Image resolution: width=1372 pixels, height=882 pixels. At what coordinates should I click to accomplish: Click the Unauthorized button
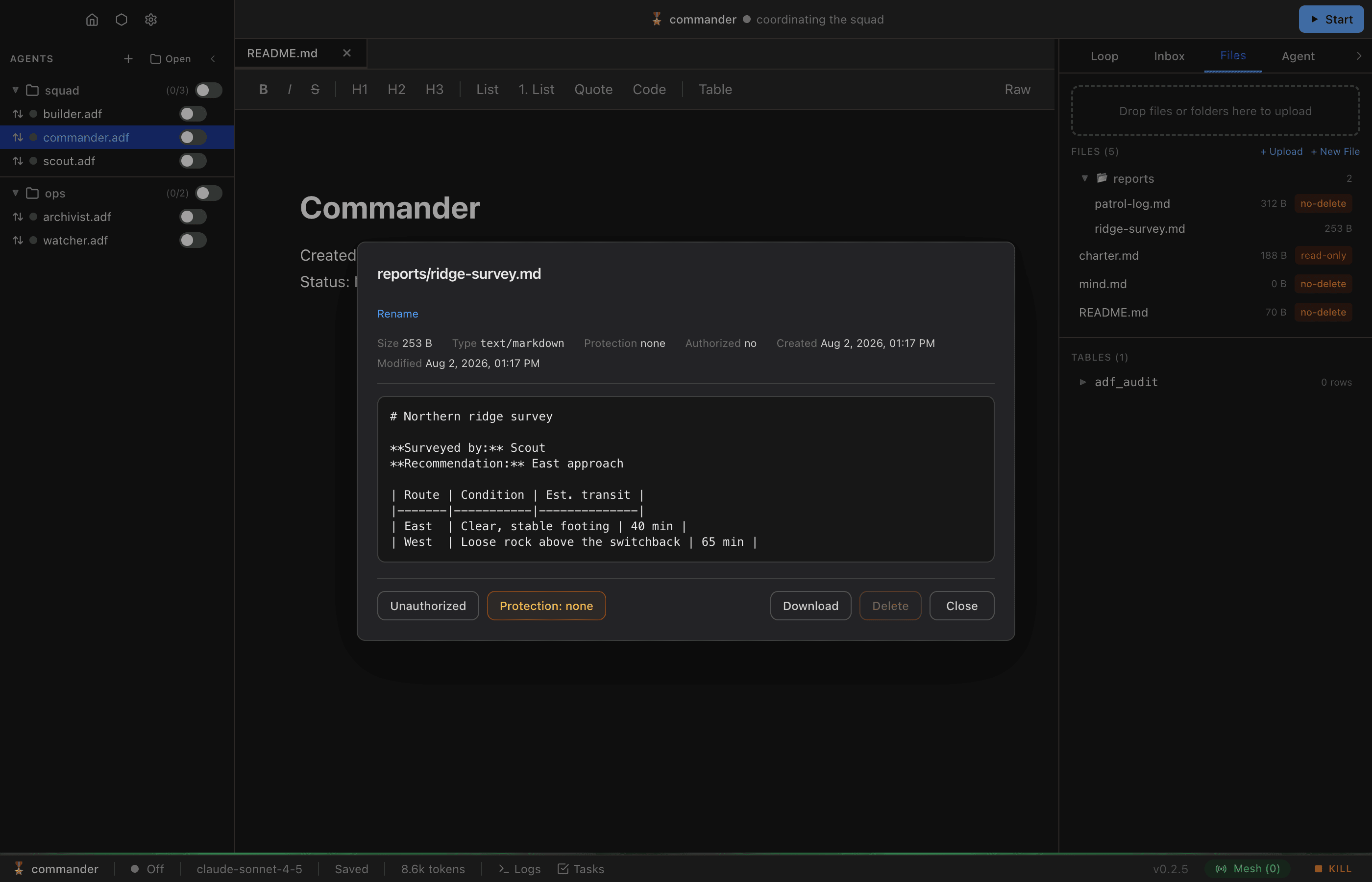click(x=428, y=605)
